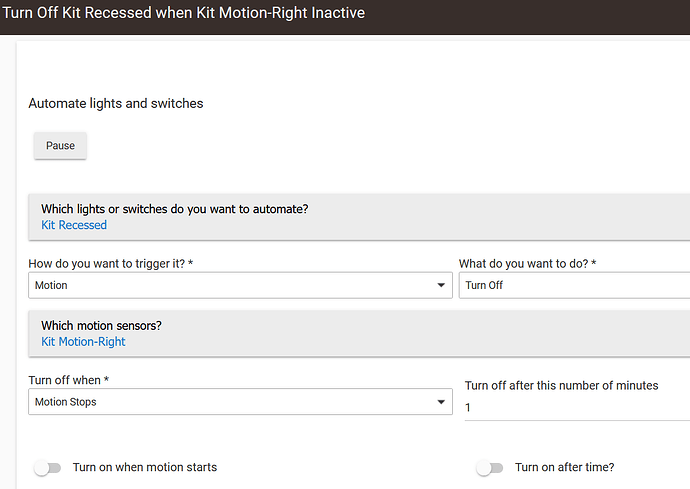This screenshot has height=489, width=690.
Task: Click the page title in the header bar
Action: tap(184, 13)
